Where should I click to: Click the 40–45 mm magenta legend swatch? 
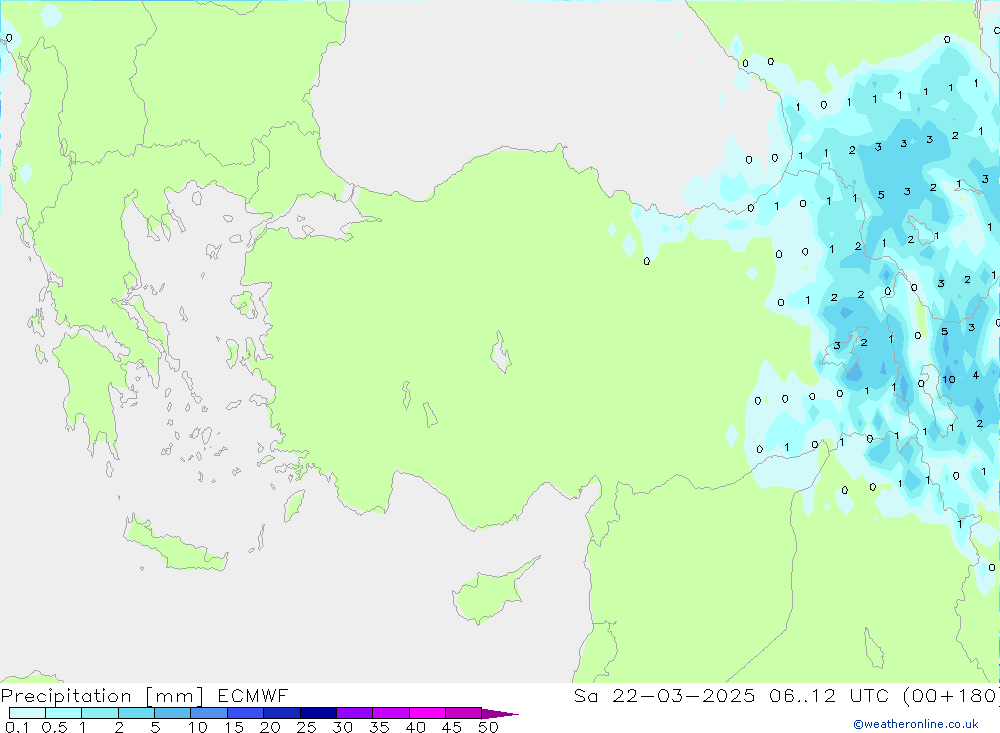click(x=427, y=713)
